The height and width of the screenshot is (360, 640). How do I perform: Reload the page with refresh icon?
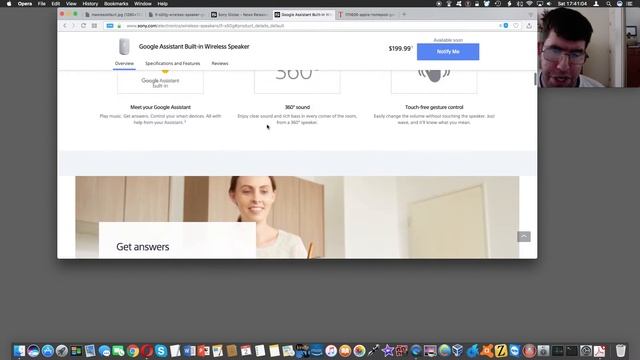click(83, 26)
